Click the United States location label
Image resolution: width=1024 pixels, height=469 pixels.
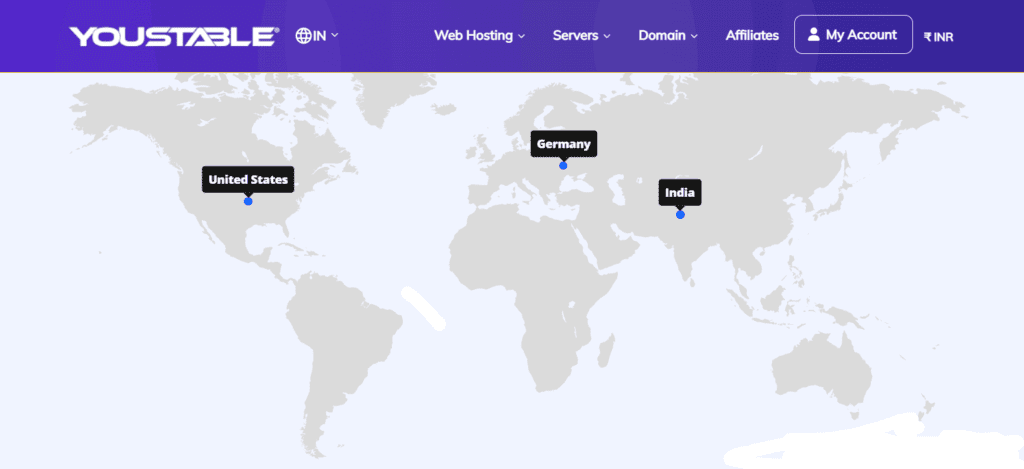point(248,180)
